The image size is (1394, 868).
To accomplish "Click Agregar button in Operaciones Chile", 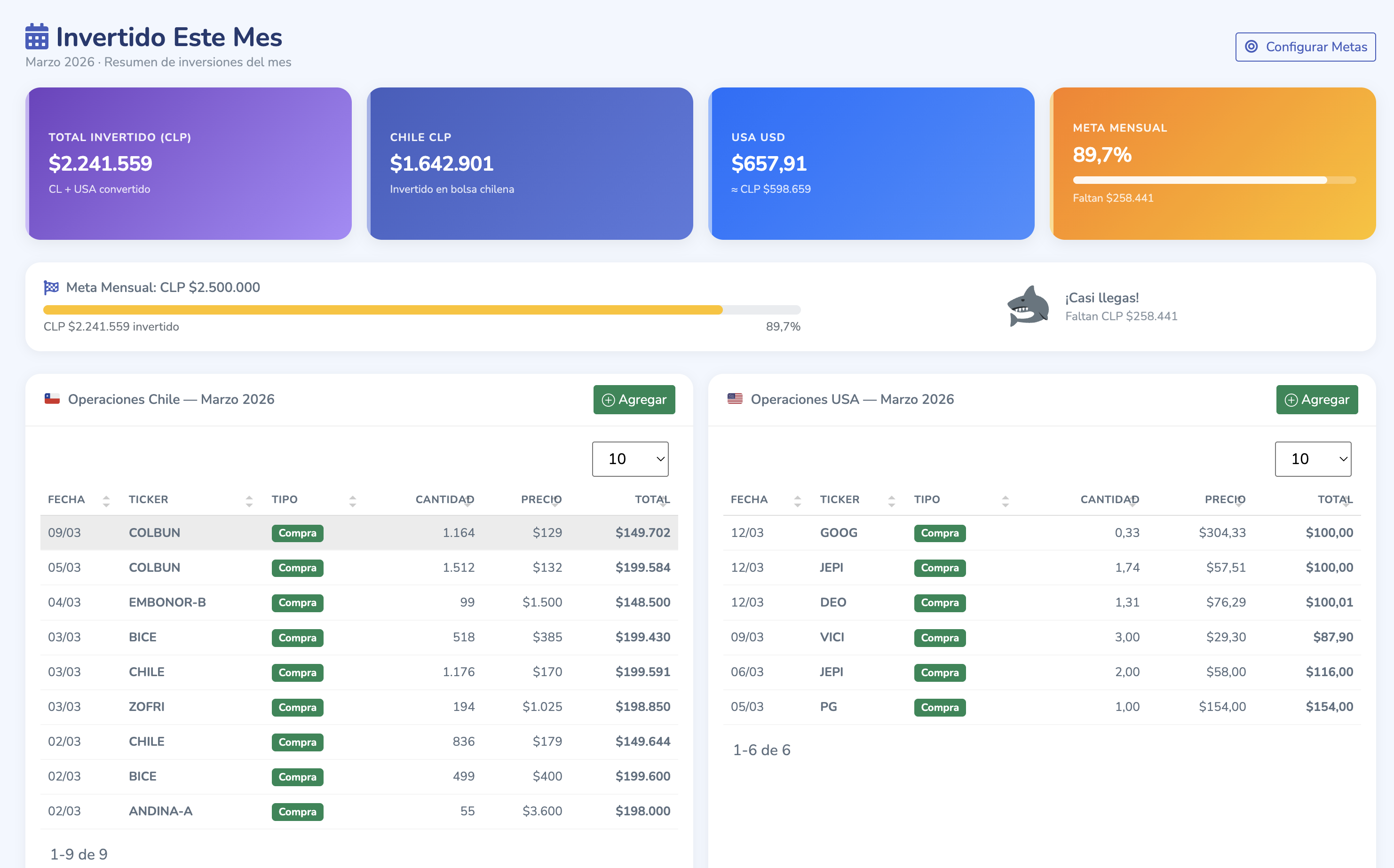I will 634,400.
